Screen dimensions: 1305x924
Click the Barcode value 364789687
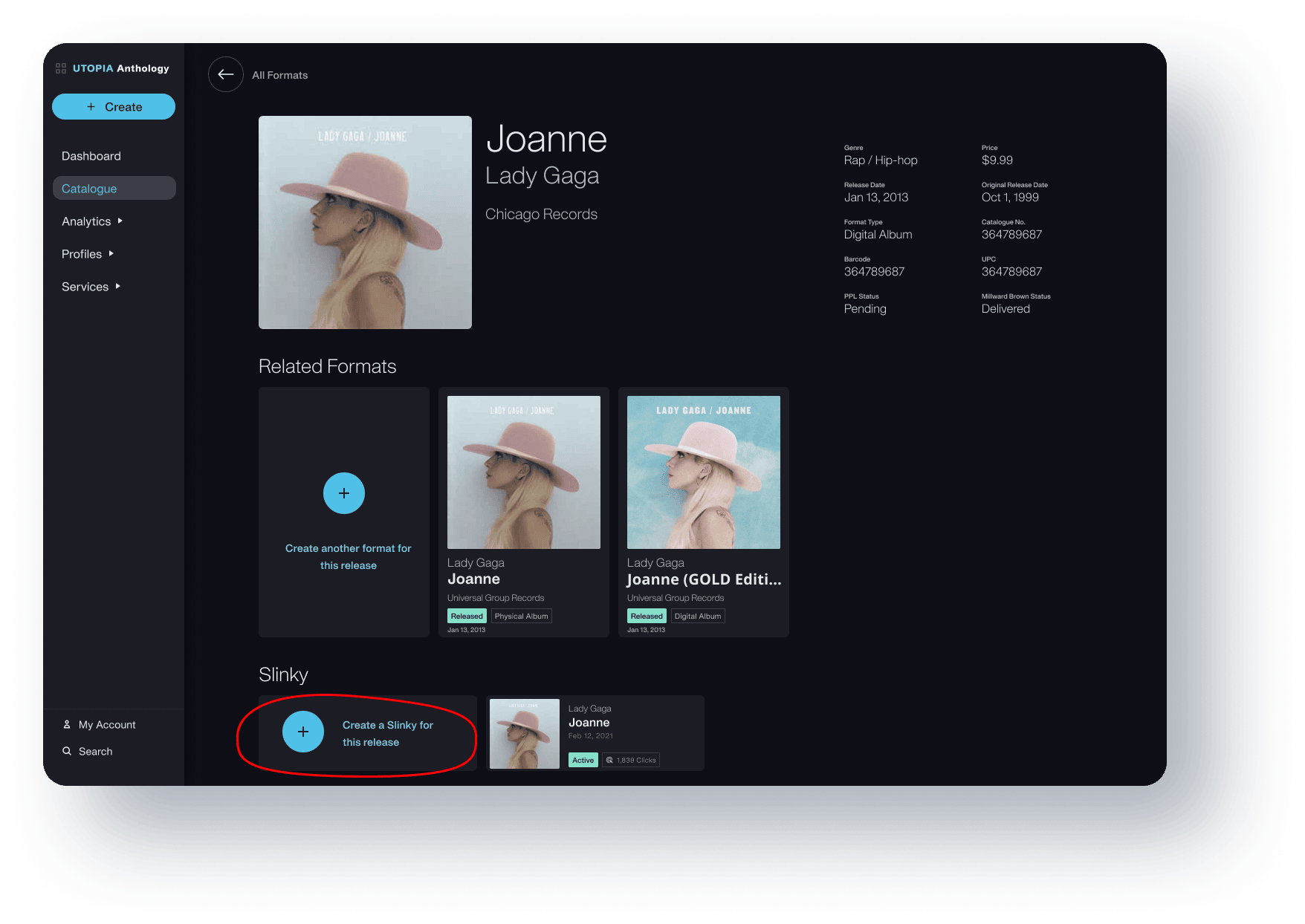(x=874, y=272)
